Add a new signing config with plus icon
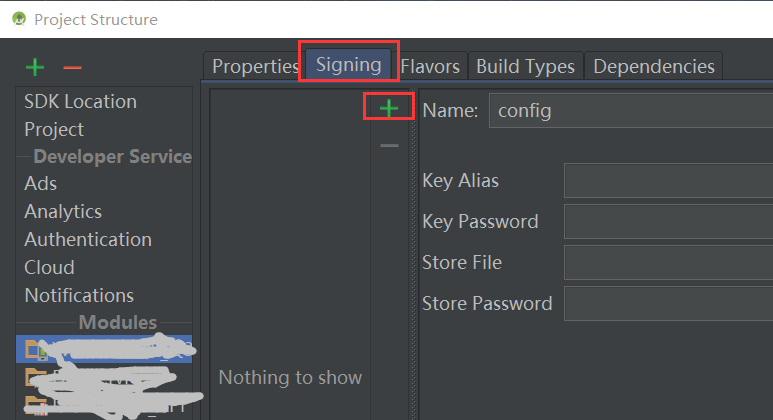 (389, 108)
